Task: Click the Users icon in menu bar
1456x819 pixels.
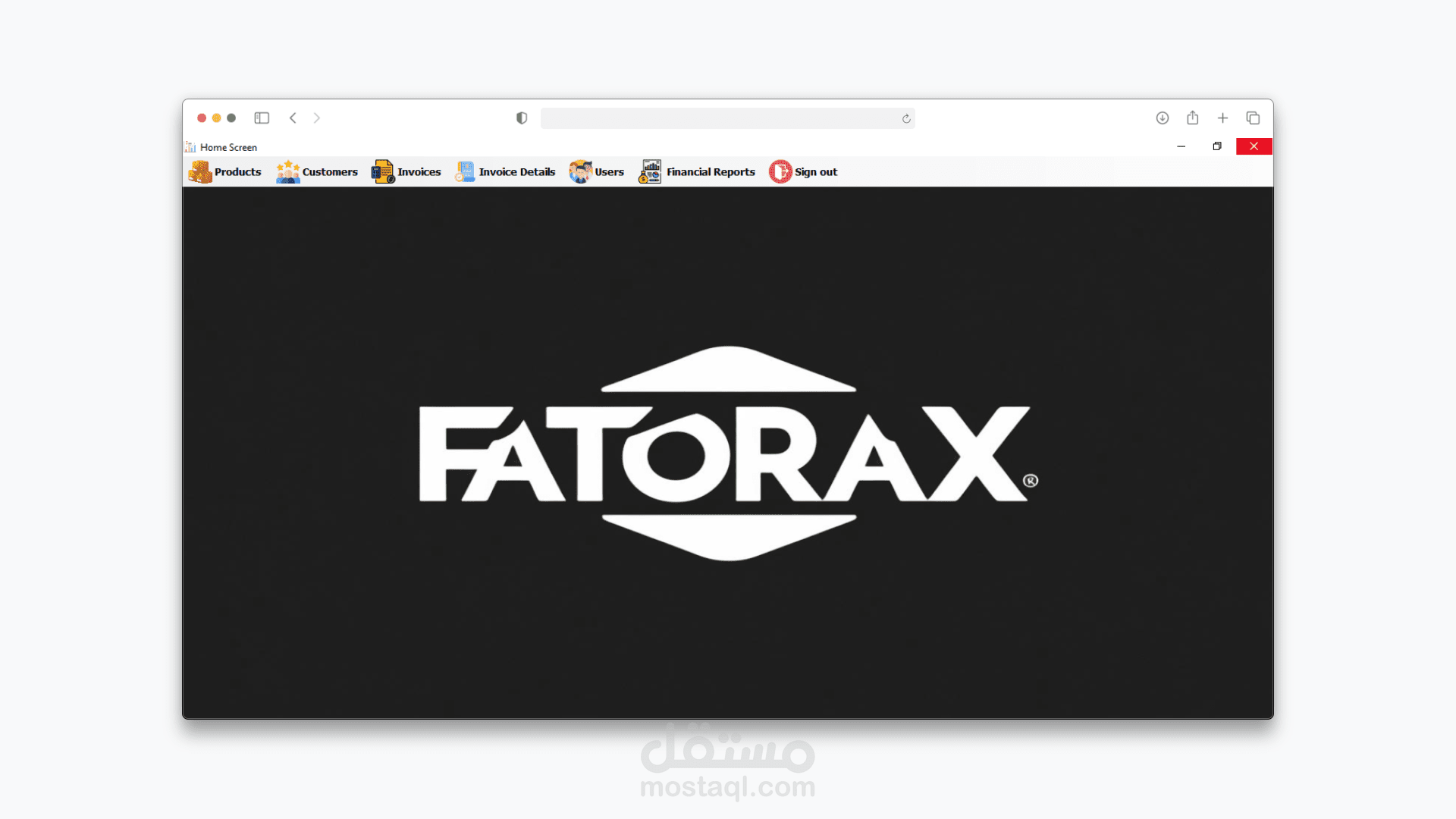Action: click(581, 172)
